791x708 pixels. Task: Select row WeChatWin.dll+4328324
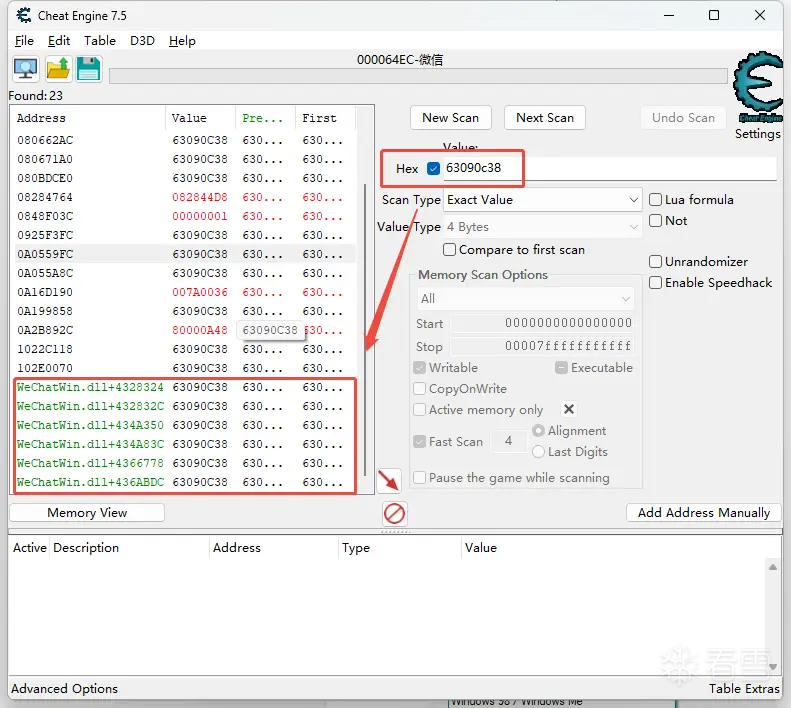(x=185, y=388)
